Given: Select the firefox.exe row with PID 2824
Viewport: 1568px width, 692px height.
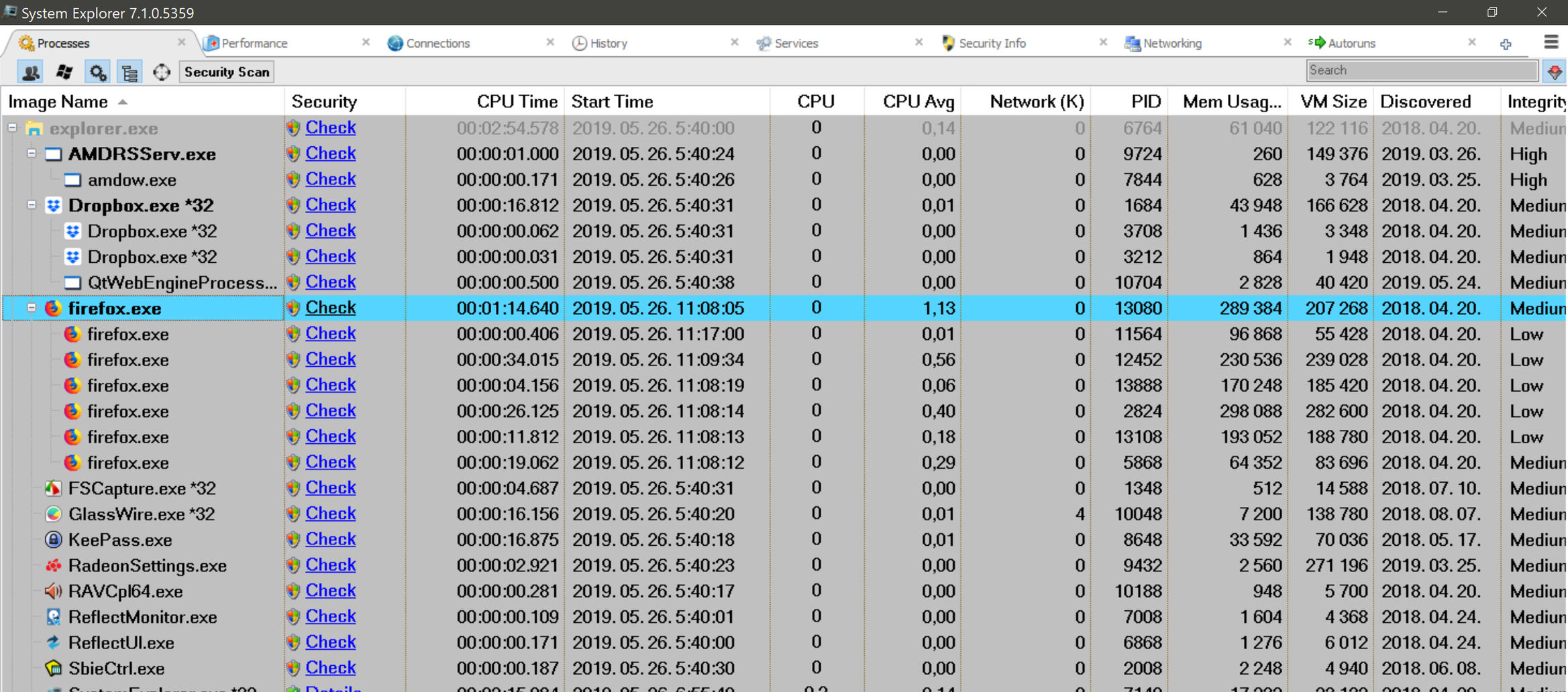Looking at the screenshot, I should tap(784, 411).
